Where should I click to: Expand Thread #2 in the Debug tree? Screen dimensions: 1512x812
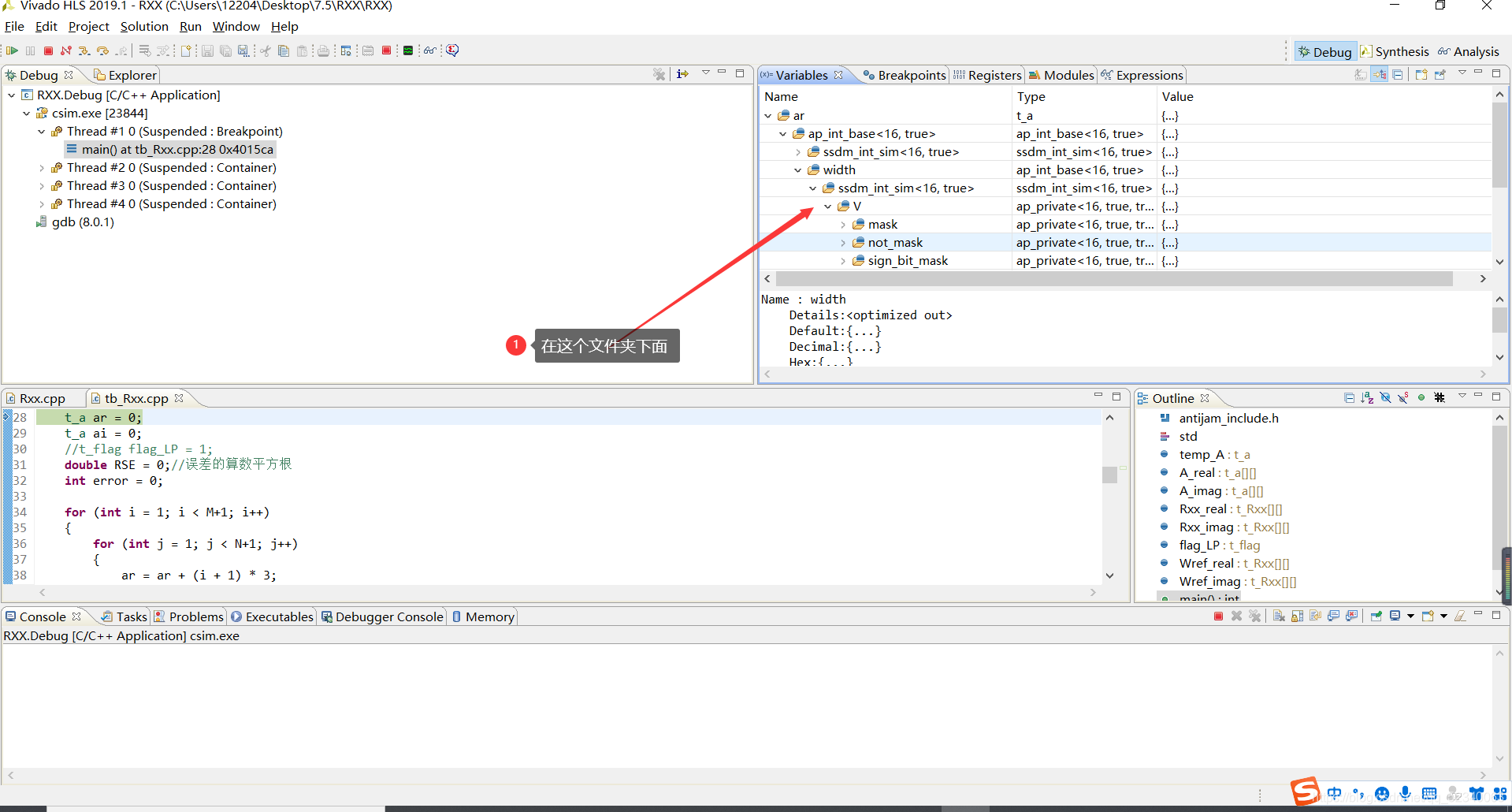click(42, 168)
